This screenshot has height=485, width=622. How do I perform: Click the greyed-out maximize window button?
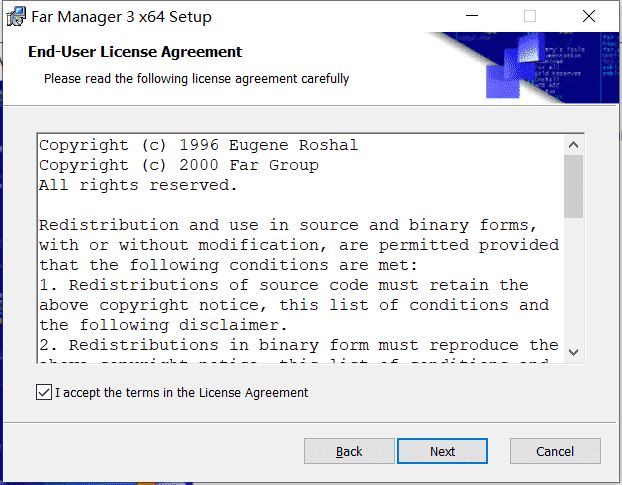(530, 16)
